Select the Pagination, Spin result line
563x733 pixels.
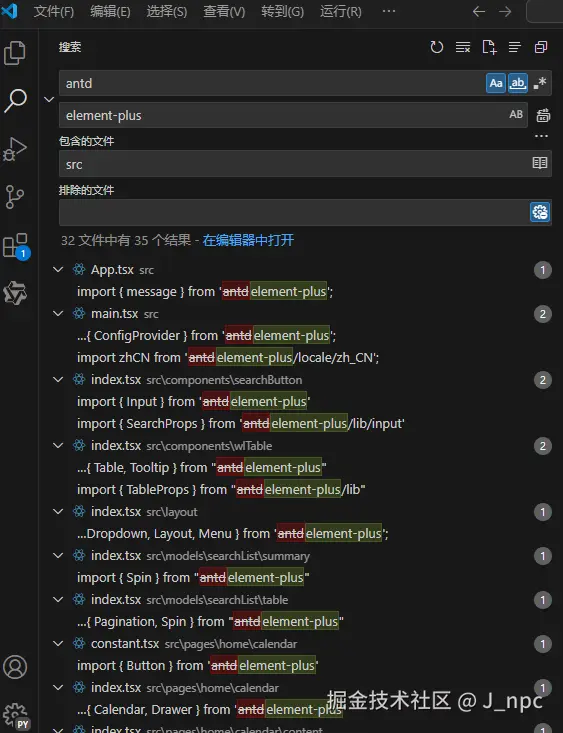[299, 621]
